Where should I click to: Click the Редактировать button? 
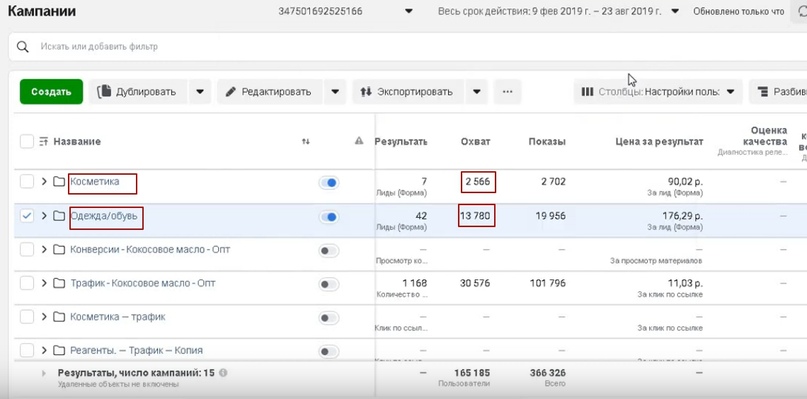tap(270, 92)
